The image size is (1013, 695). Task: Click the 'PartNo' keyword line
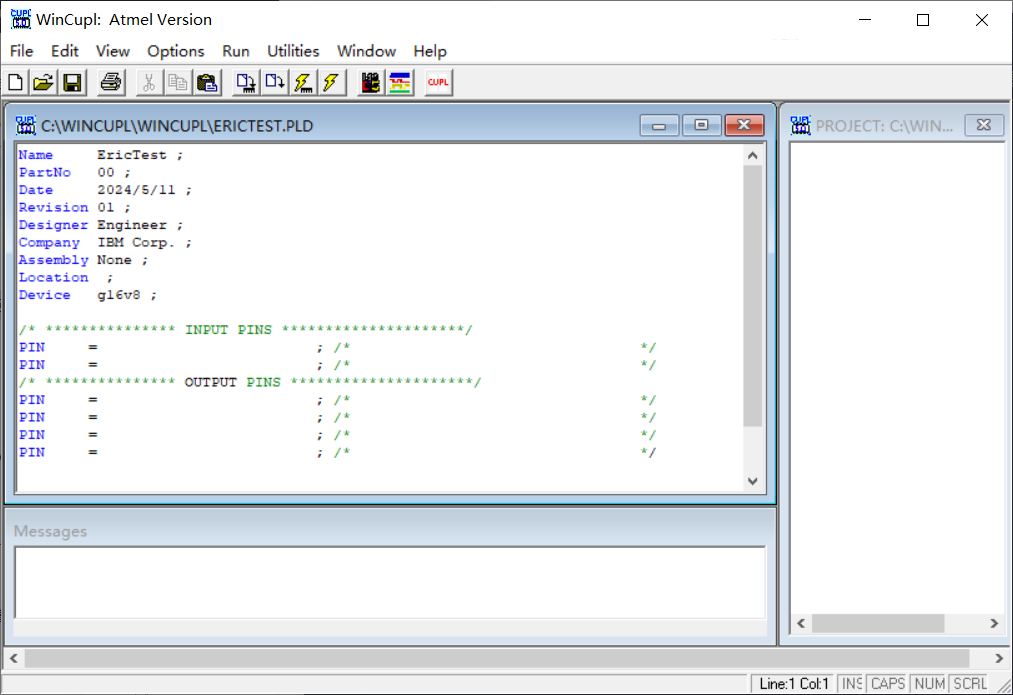point(45,172)
